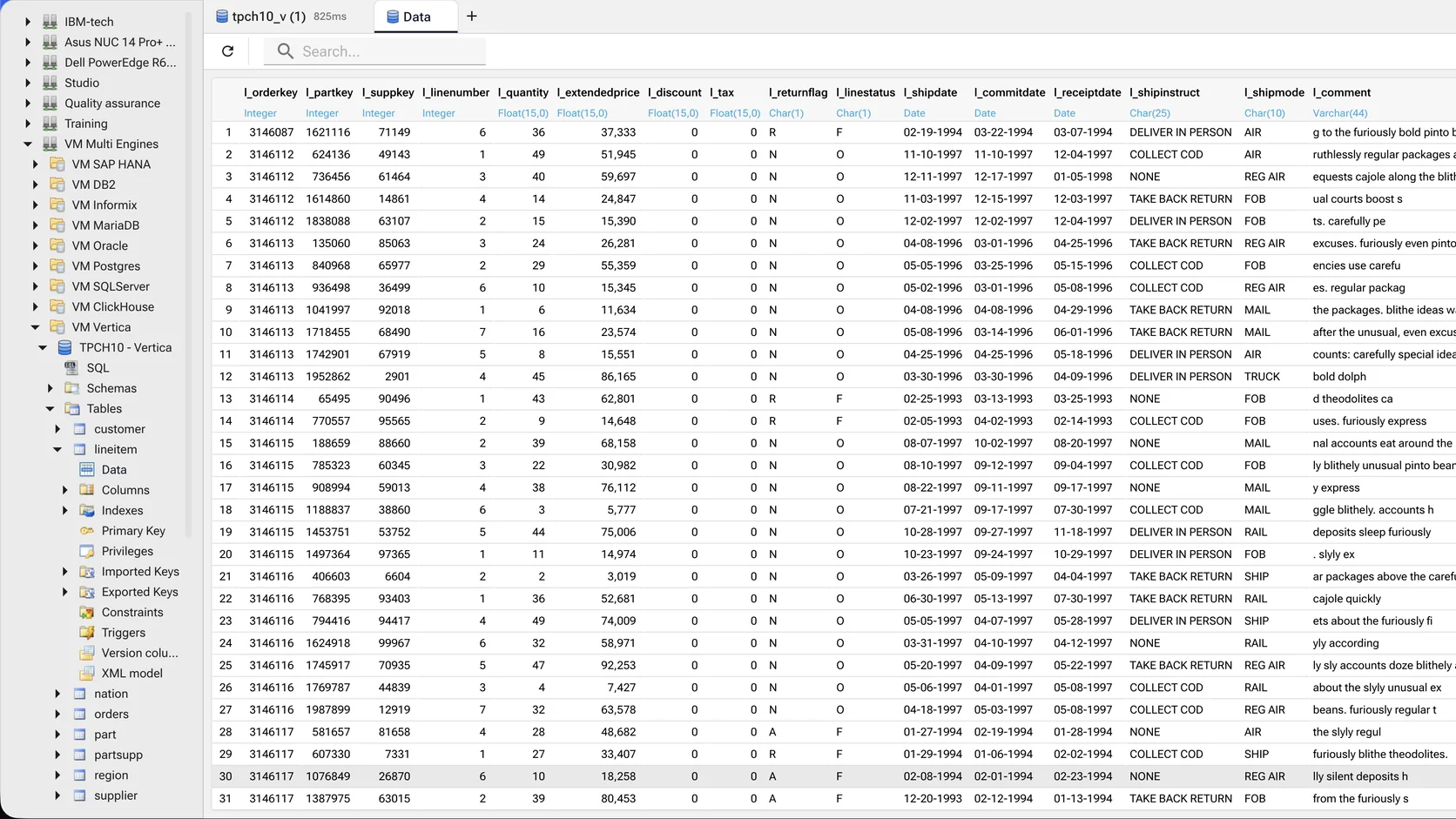The image size is (1456, 819).
Task: Click the 'TRUCK' shipmode cell
Action: [1262, 377]
